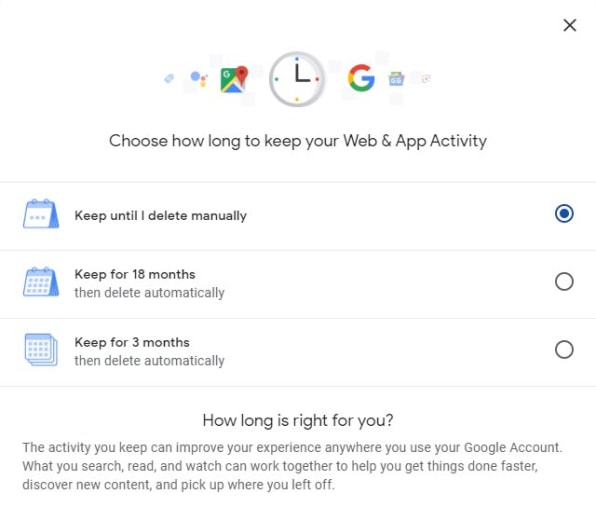Click stacked calendar icon beside Keep for 3 months
596x521 pixels.
(x=41, y=350)
